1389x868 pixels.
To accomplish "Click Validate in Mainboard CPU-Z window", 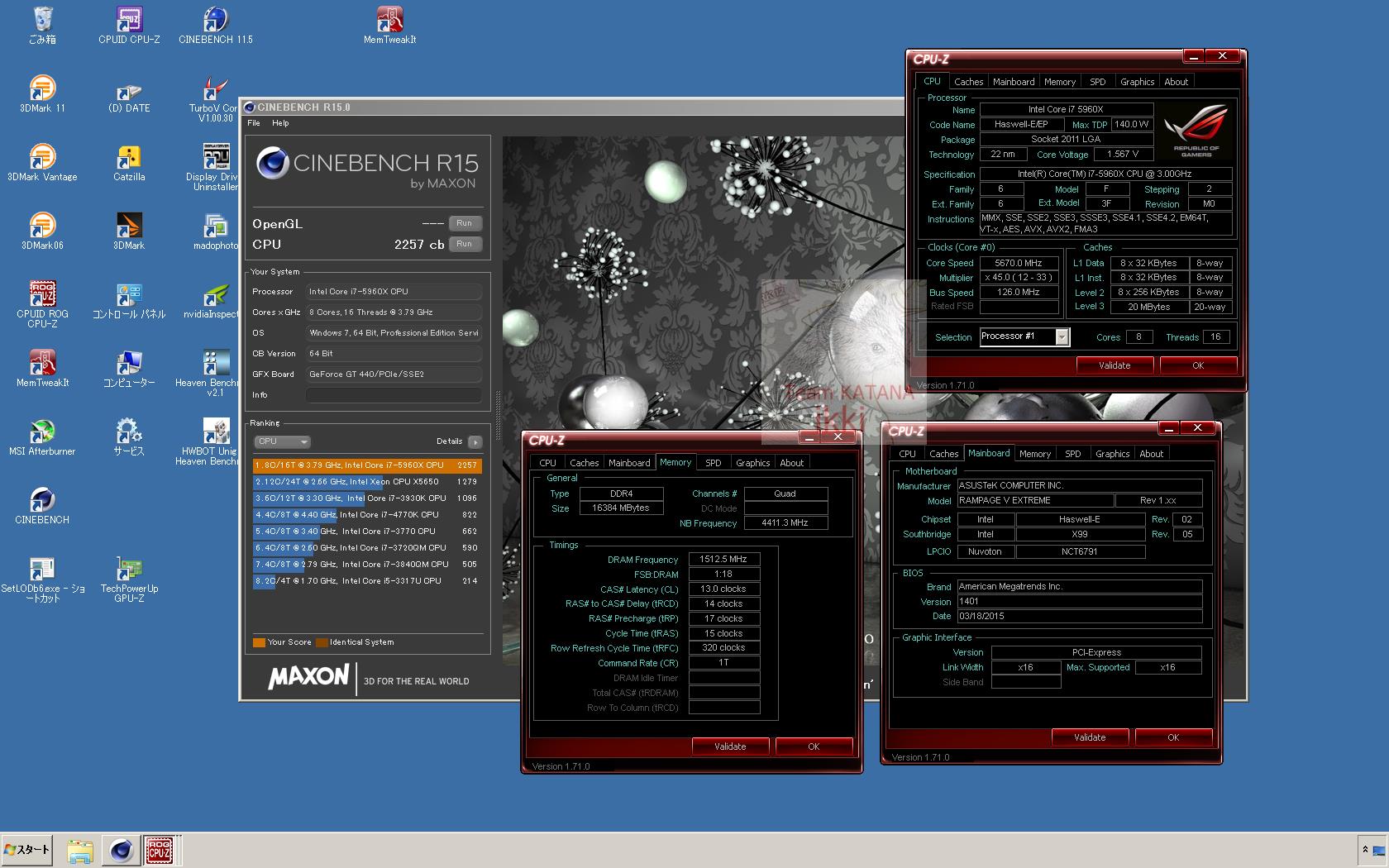I will pos(1090,737).
